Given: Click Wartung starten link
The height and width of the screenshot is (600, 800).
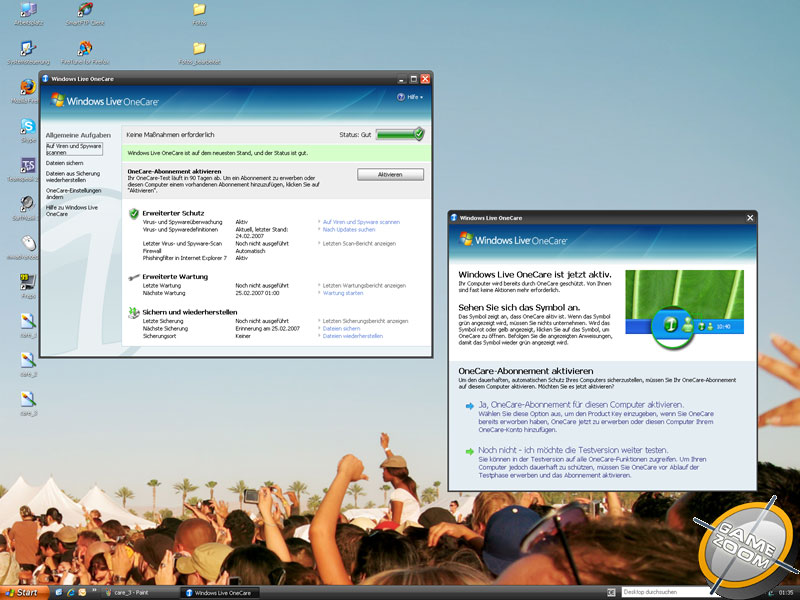Looking at the screenshot, I should [343, 293].
